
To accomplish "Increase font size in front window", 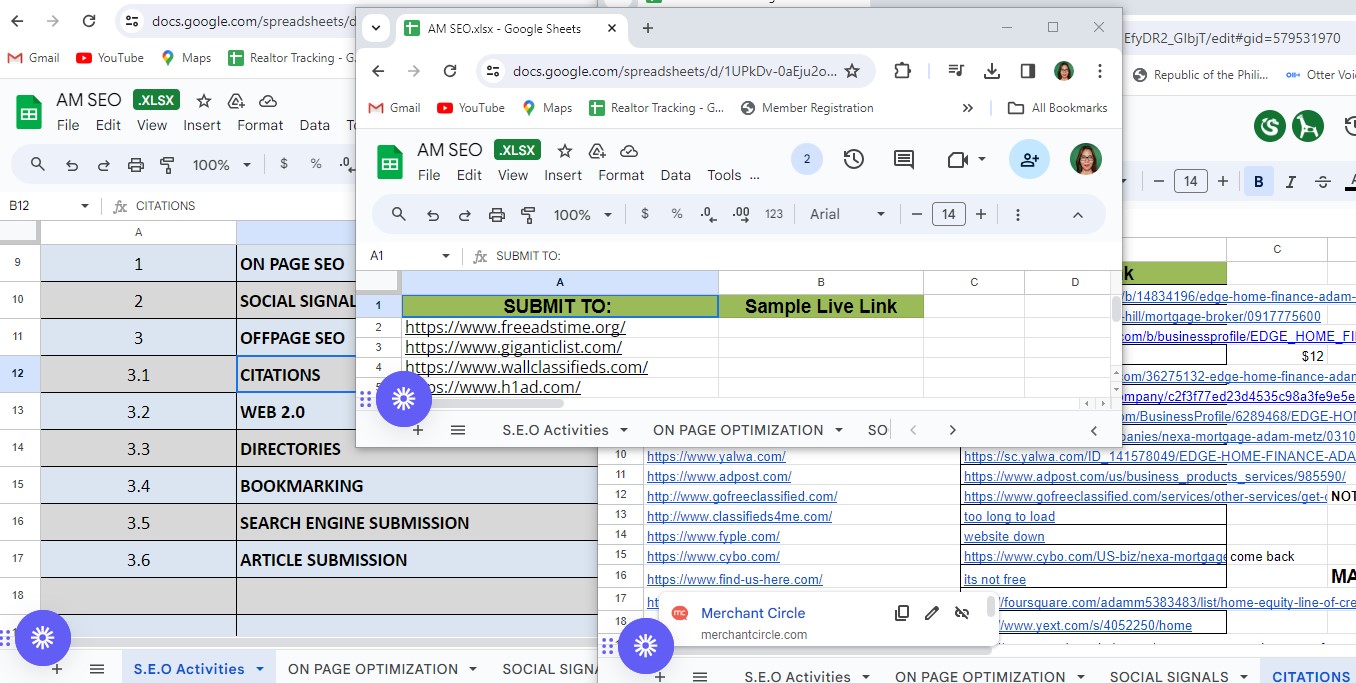I will coord(981,214).
